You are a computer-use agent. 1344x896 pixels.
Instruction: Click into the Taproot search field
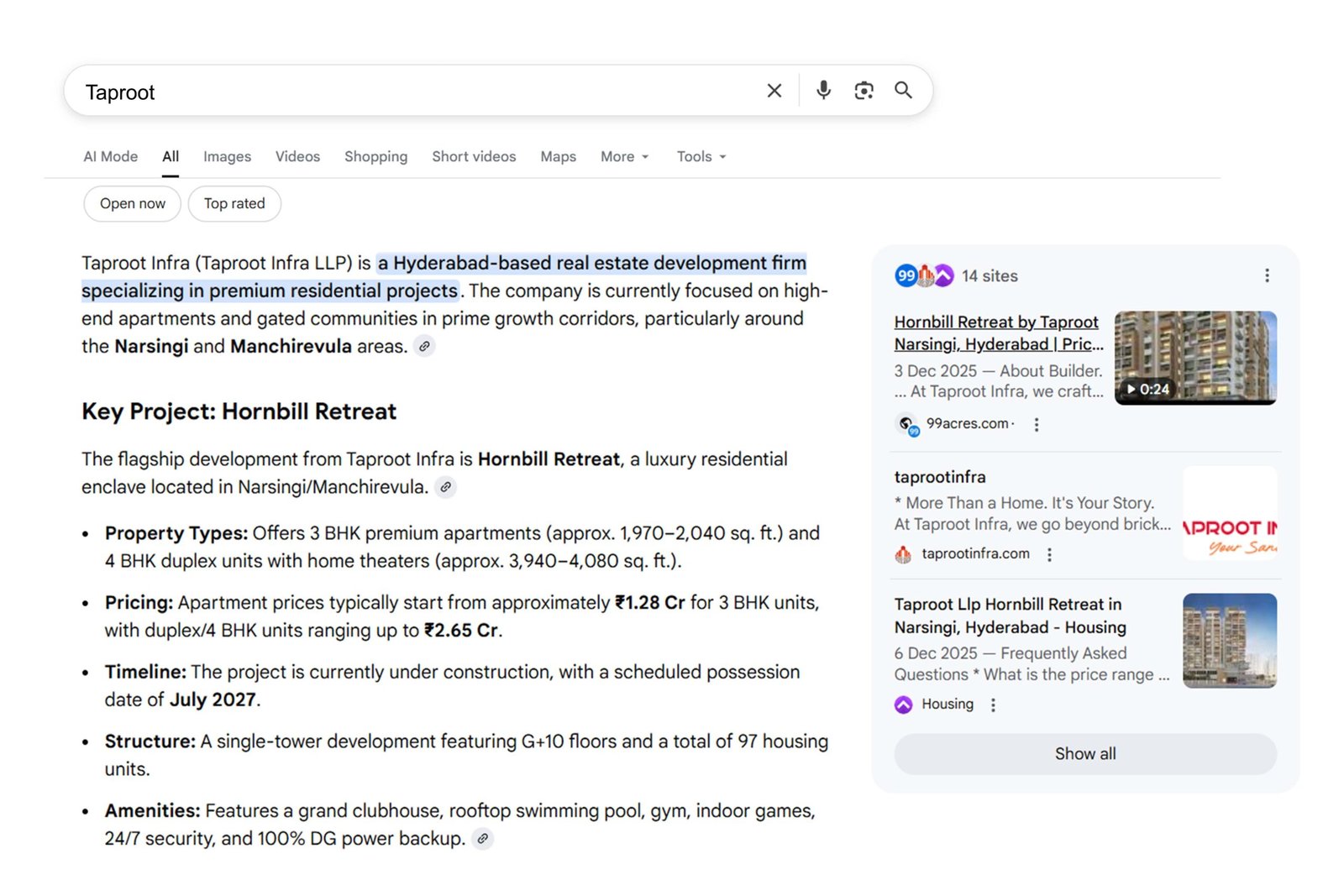click(x=403, y=92)
